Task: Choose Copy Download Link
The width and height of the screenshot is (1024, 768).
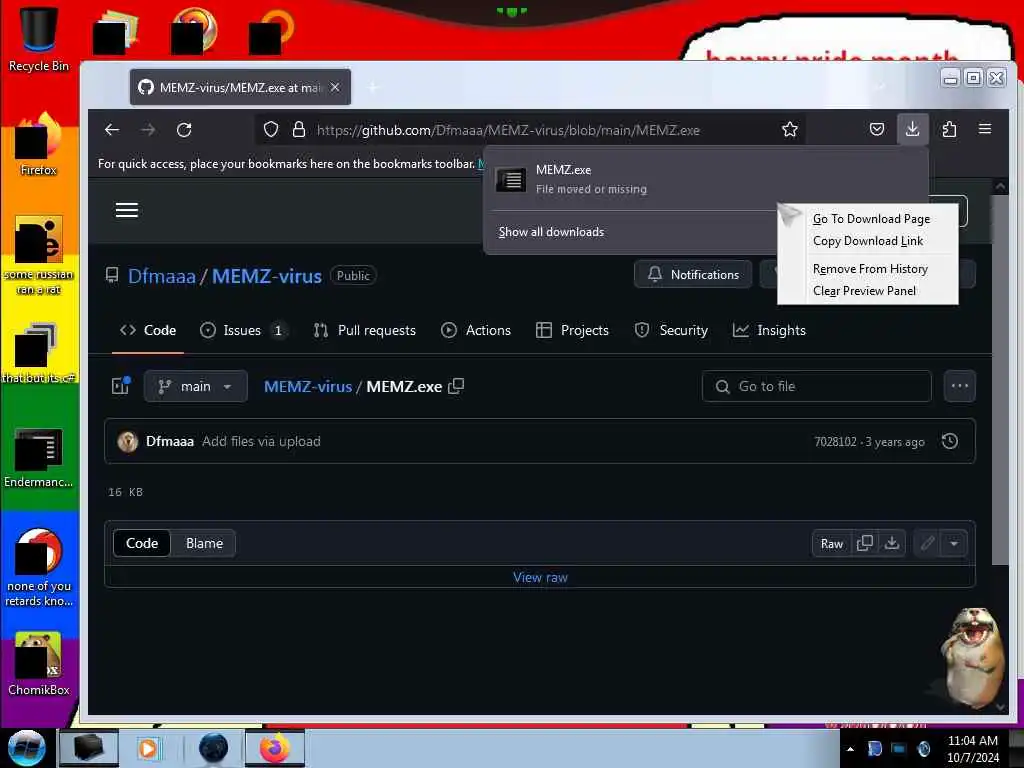Action: click(x=867, y=241)
